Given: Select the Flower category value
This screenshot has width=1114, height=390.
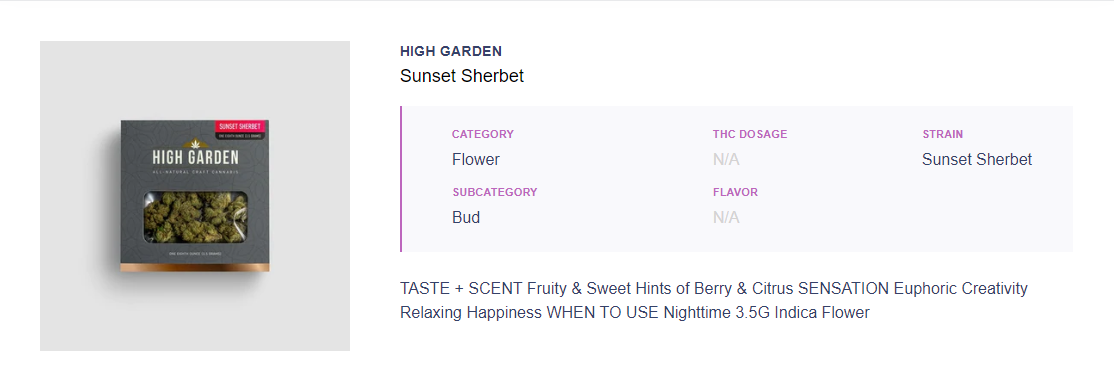Looking at the screenshot, I should (476, 160).
